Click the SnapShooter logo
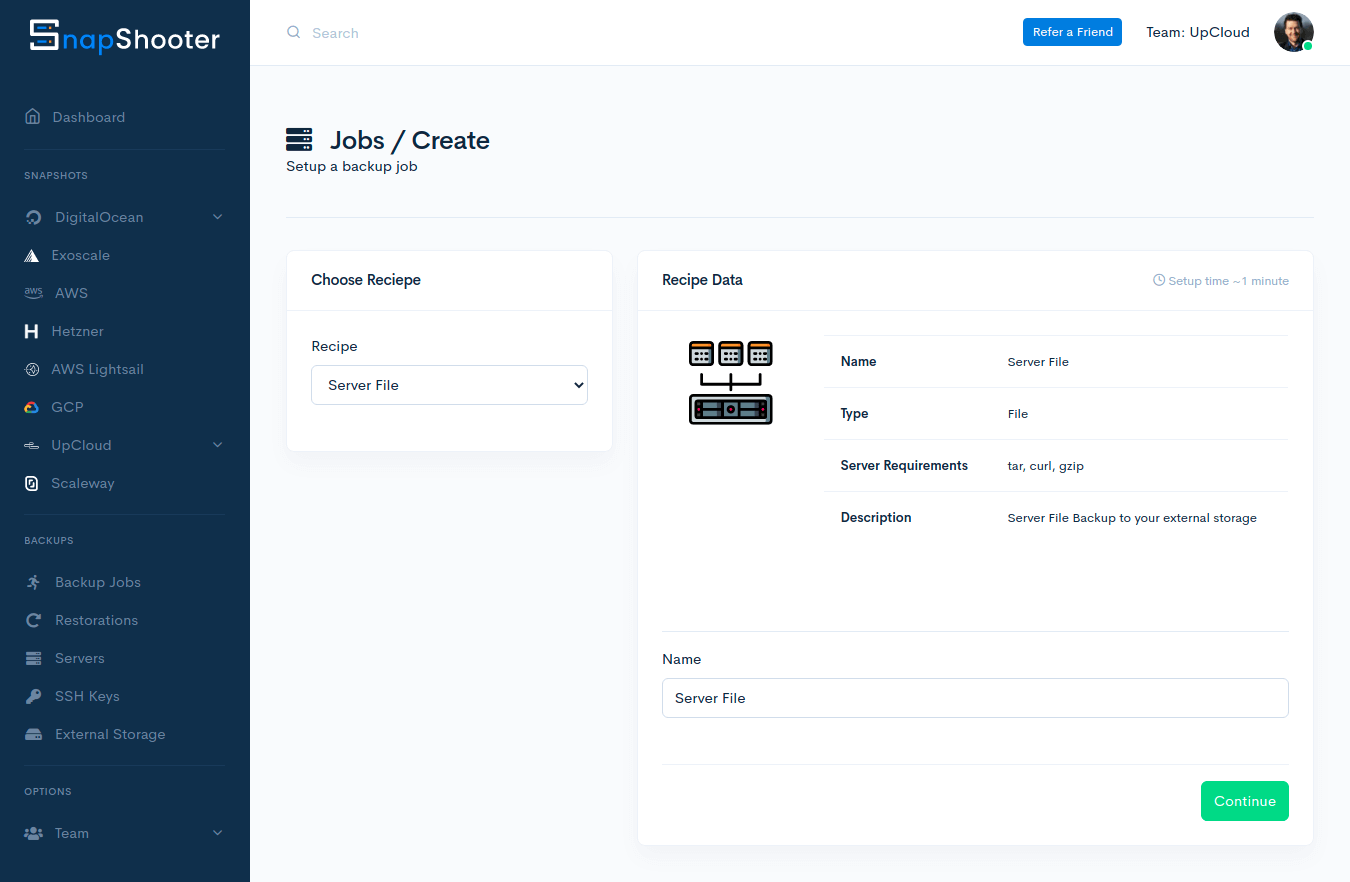 point(124,37)
